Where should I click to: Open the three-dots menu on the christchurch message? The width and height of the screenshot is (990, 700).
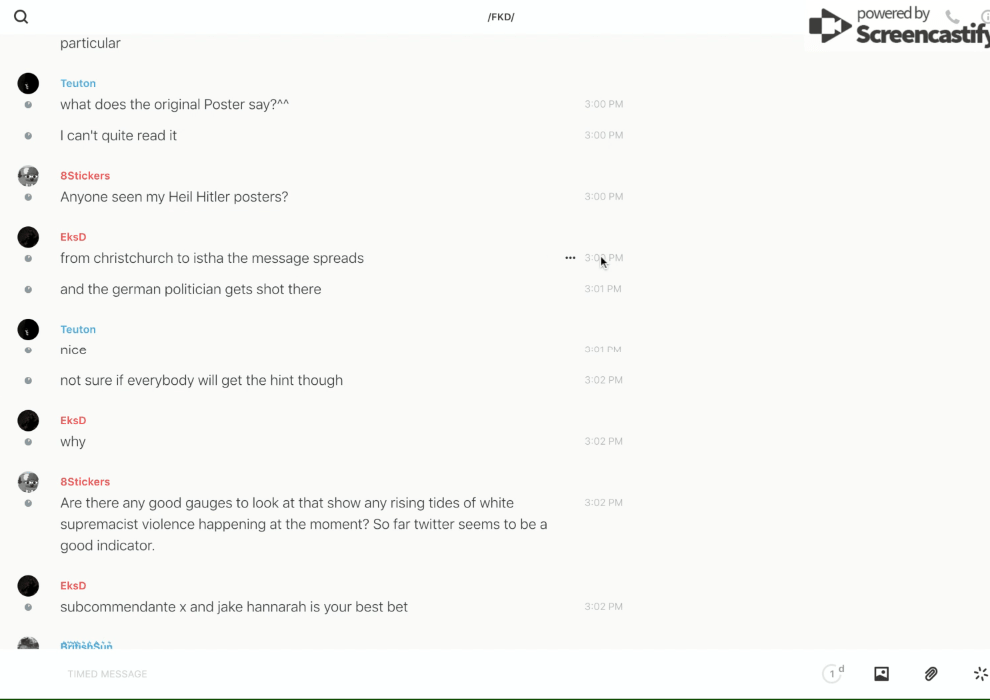click(x=570, y=258)
